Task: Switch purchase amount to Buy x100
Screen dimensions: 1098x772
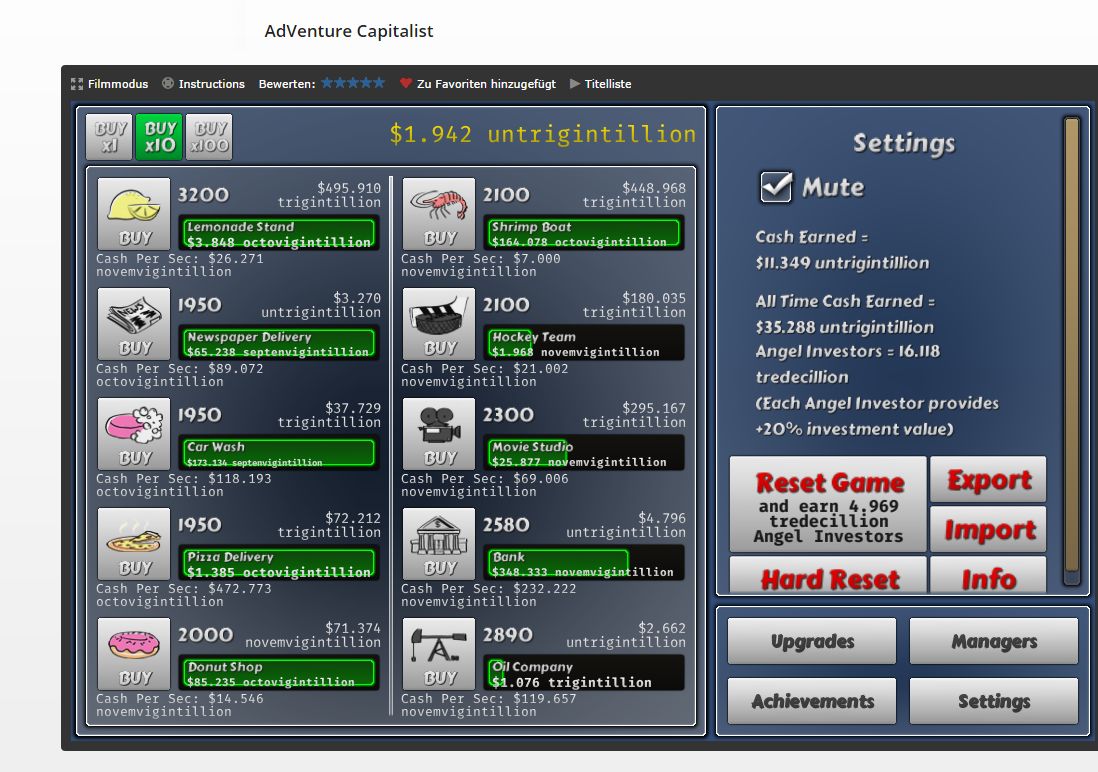Action: pyautogui.click(x=209, y=137)
